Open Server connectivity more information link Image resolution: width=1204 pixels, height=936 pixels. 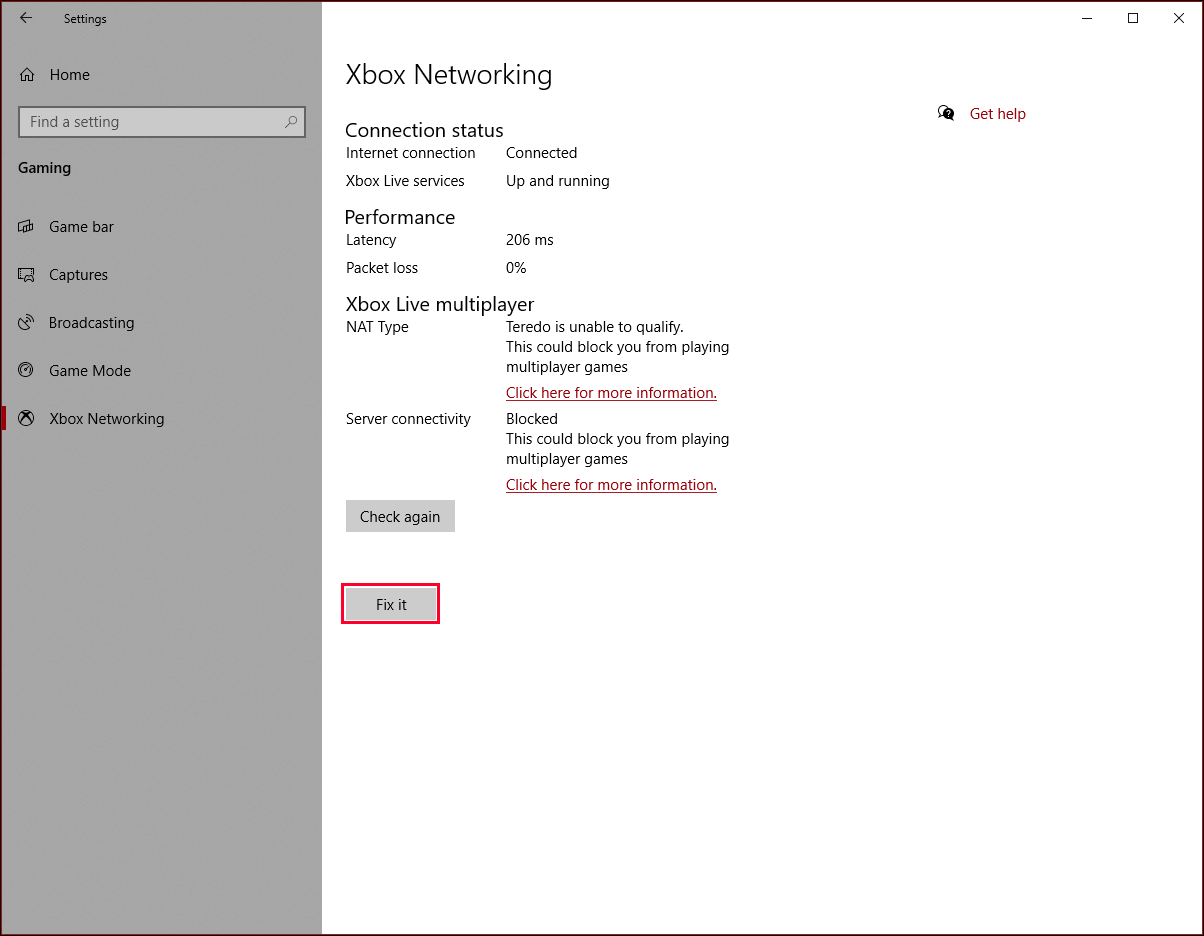coord(611,485)
